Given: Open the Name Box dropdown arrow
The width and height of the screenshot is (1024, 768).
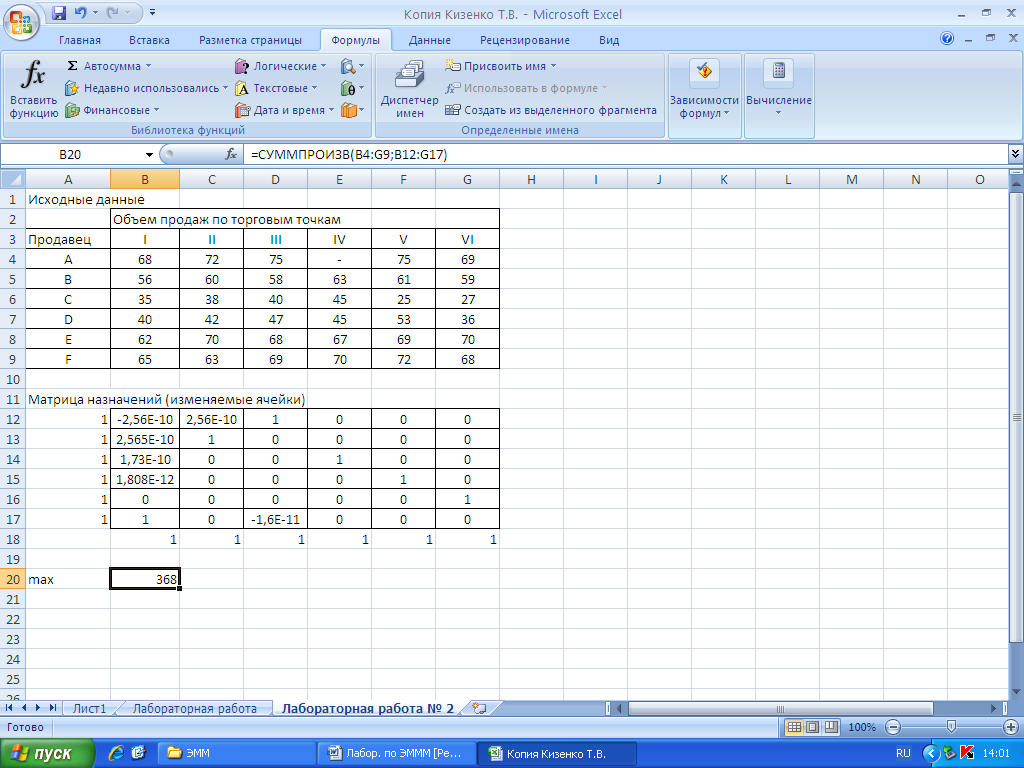Looking at the screenshot, I should [150, 154].
